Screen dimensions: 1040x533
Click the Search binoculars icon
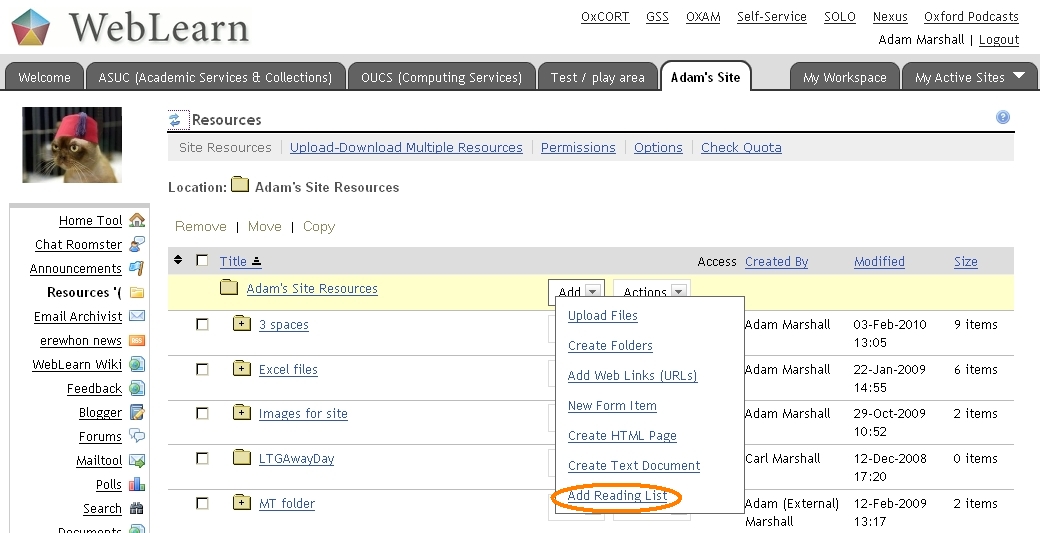coord(137,508)
